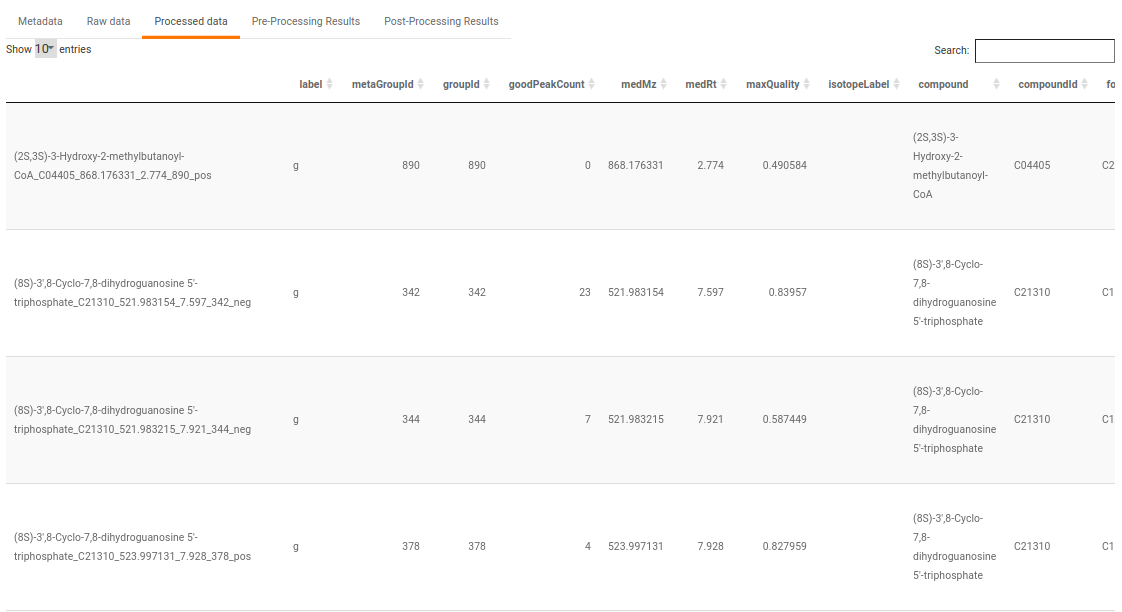Click medRt value 7.928
The width and height of the screenshot is (1122, 612).
coord(710,546)
